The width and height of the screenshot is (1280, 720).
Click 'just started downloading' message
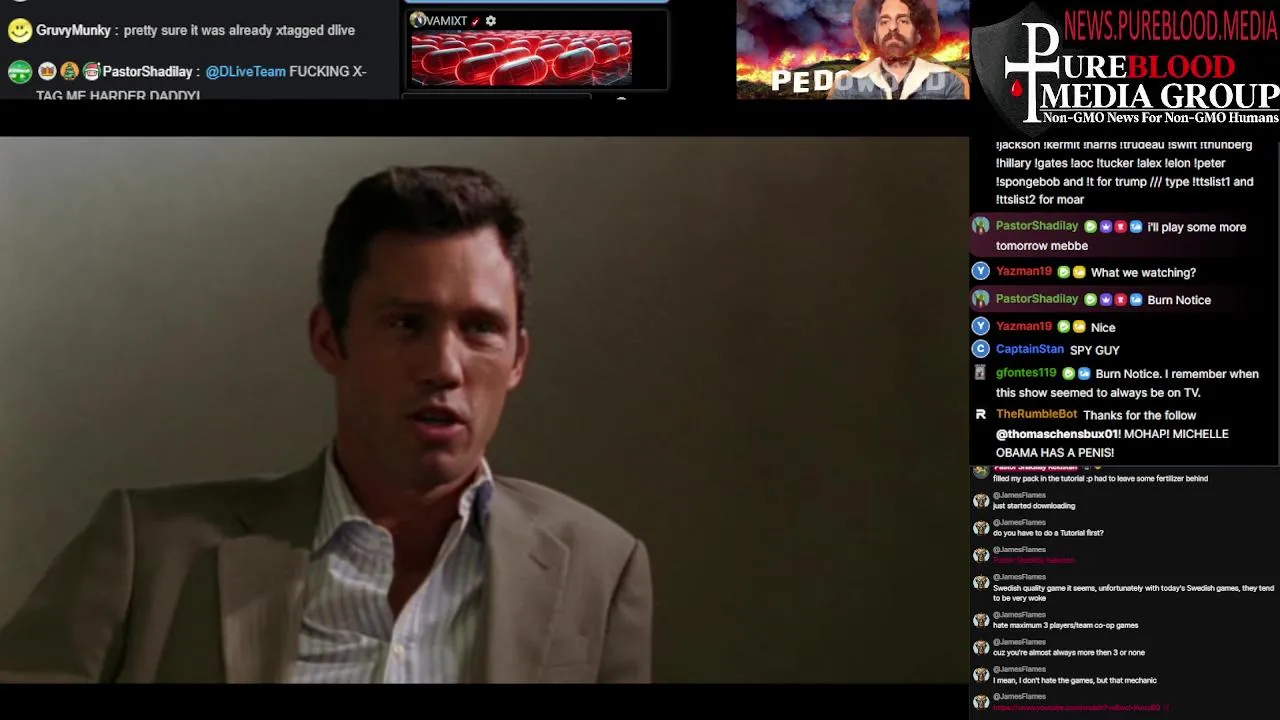click(x=1034, y=506)
